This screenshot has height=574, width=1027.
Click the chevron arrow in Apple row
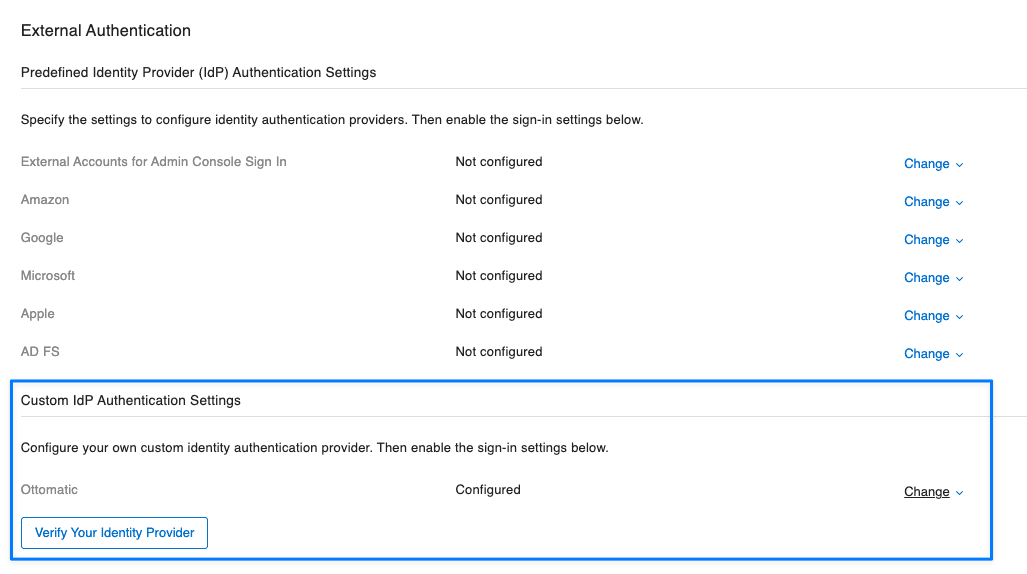coord(960,317)
